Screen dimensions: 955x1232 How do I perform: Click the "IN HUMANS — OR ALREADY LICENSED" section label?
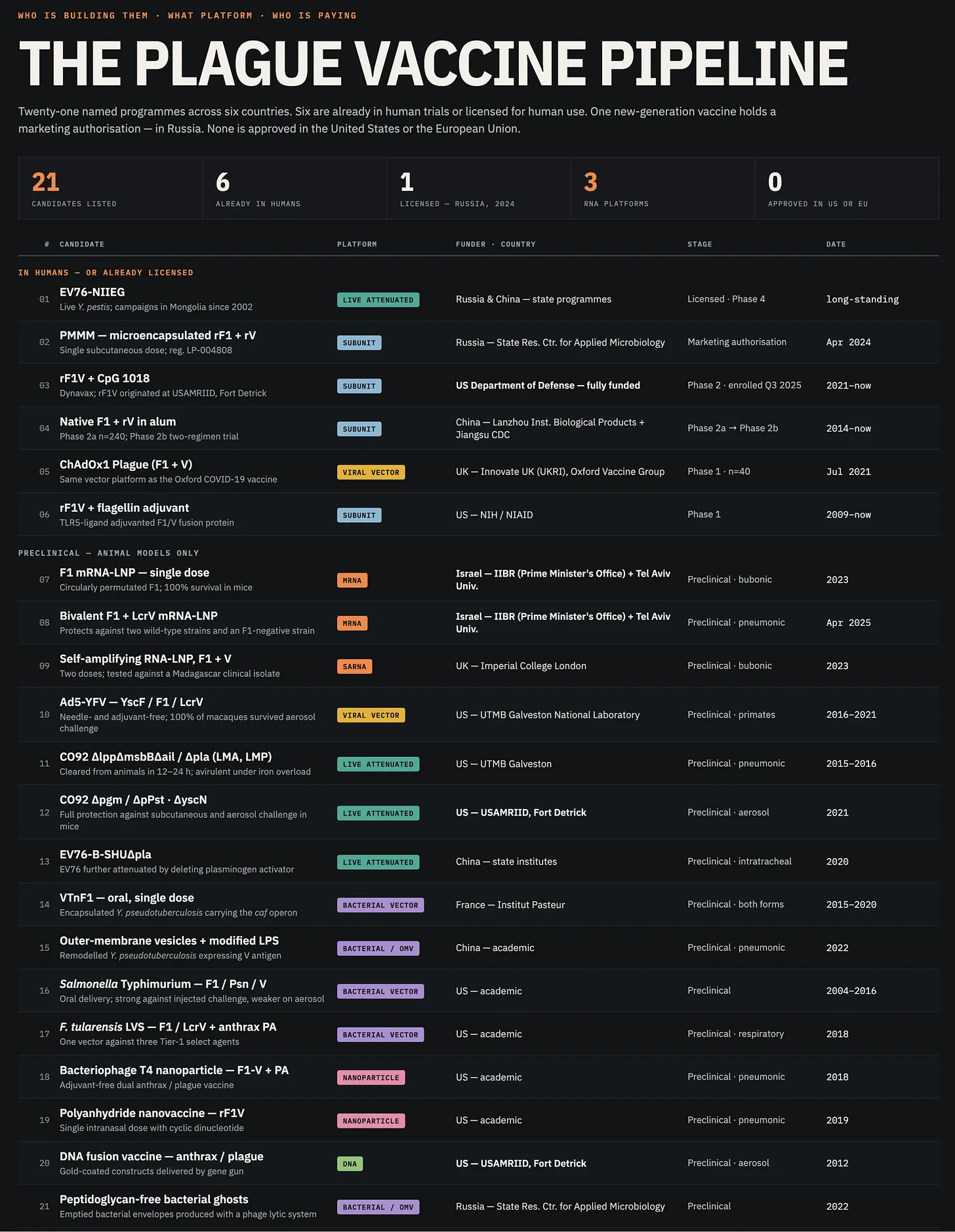pos(106,273)
